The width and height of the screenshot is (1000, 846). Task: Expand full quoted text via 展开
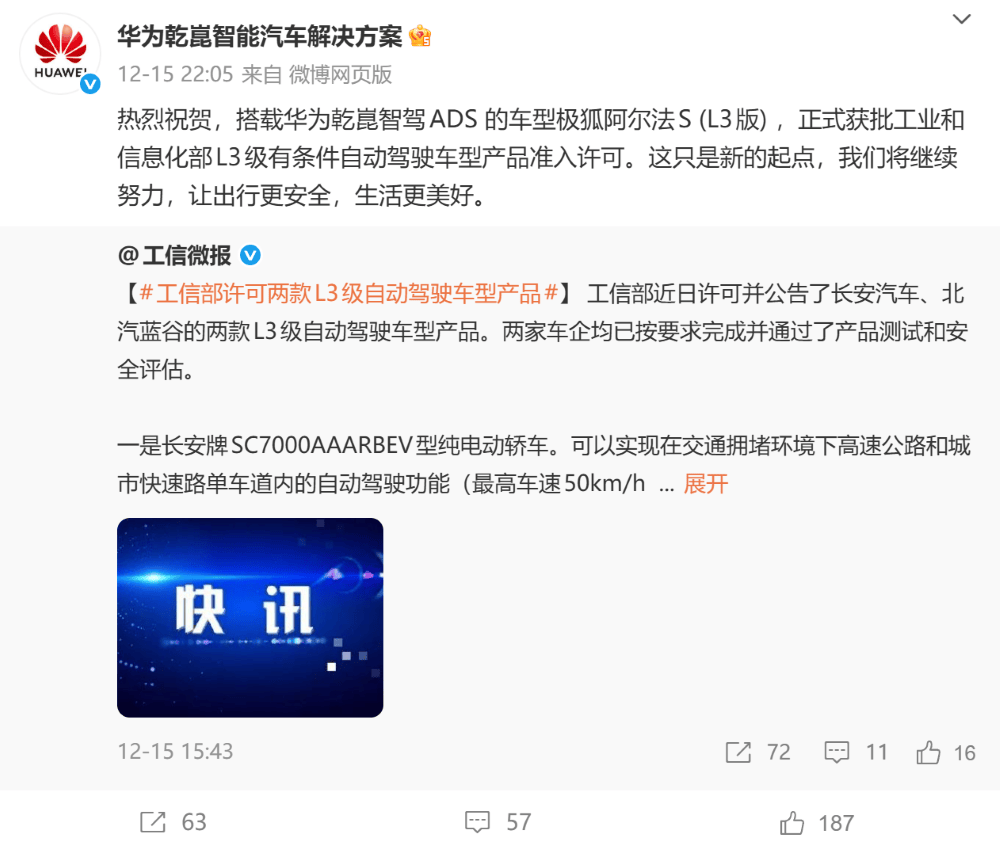pyautogui.click(x=705, y=484)
